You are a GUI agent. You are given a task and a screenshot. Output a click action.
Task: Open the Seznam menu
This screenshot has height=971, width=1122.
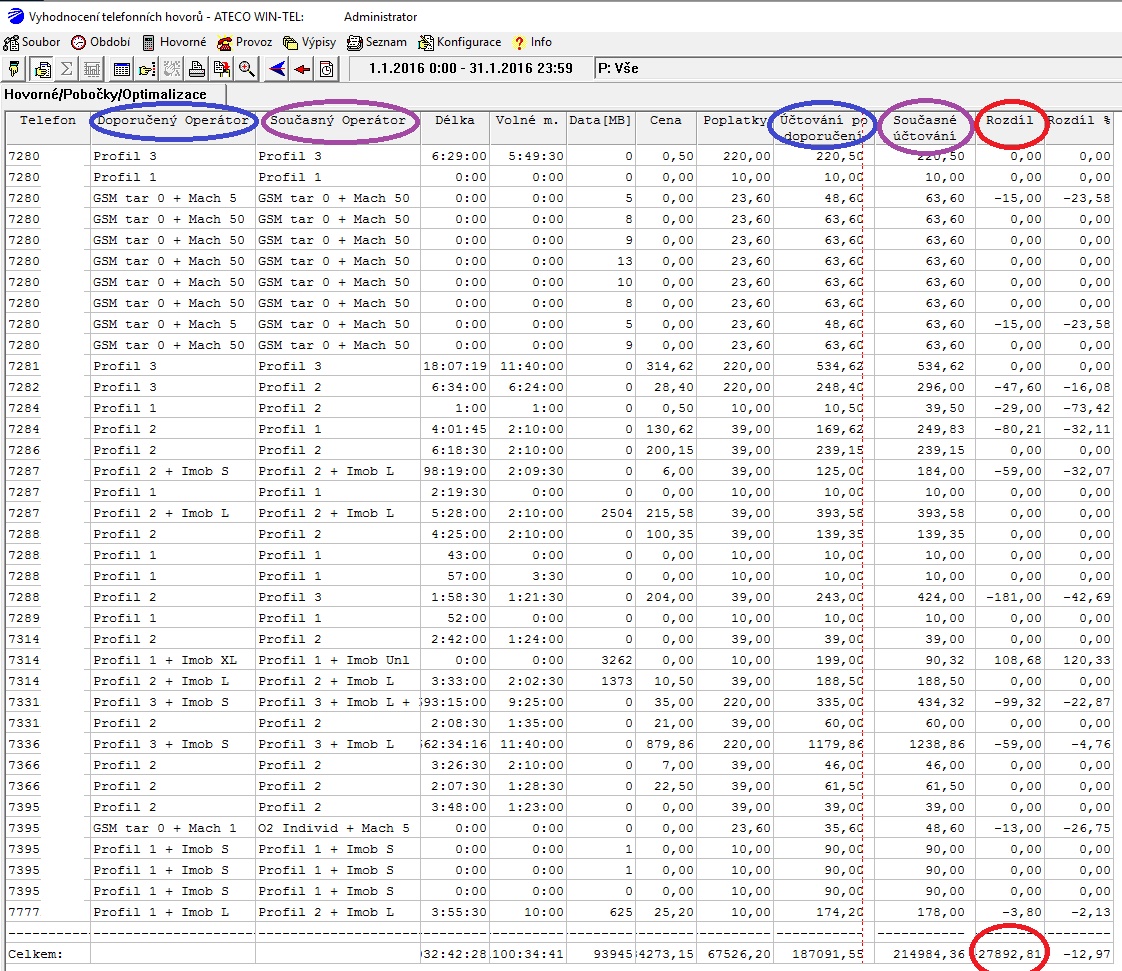(x=377, y=42)
